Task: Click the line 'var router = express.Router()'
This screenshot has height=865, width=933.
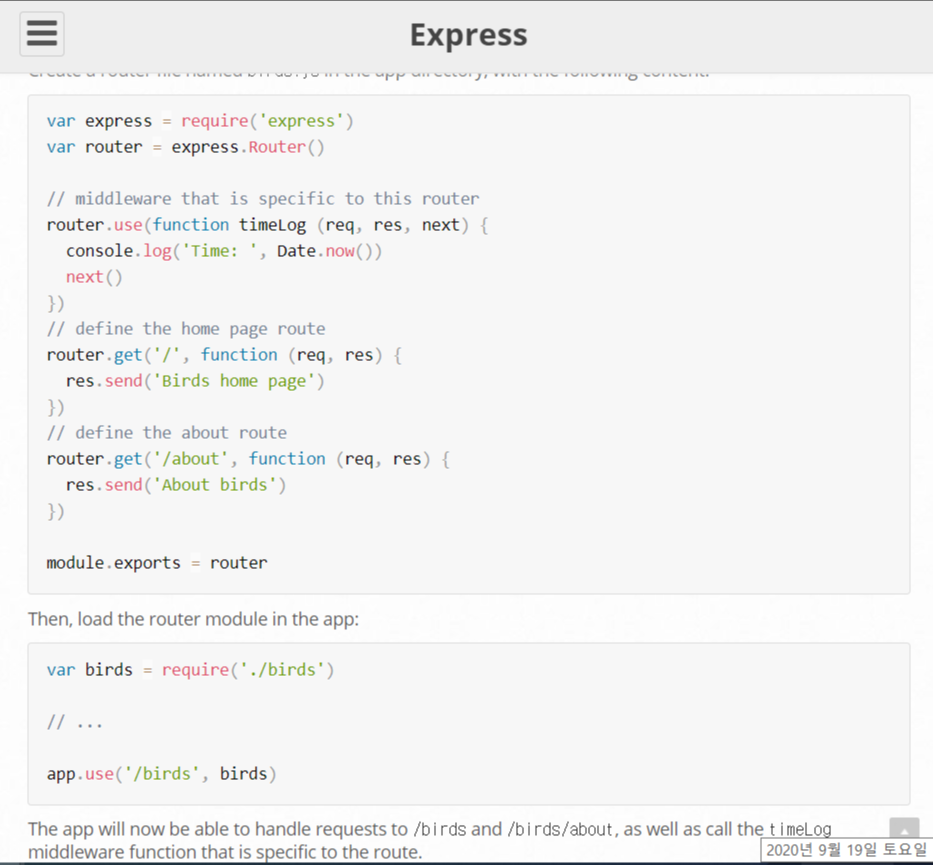Action: point(186,147)
